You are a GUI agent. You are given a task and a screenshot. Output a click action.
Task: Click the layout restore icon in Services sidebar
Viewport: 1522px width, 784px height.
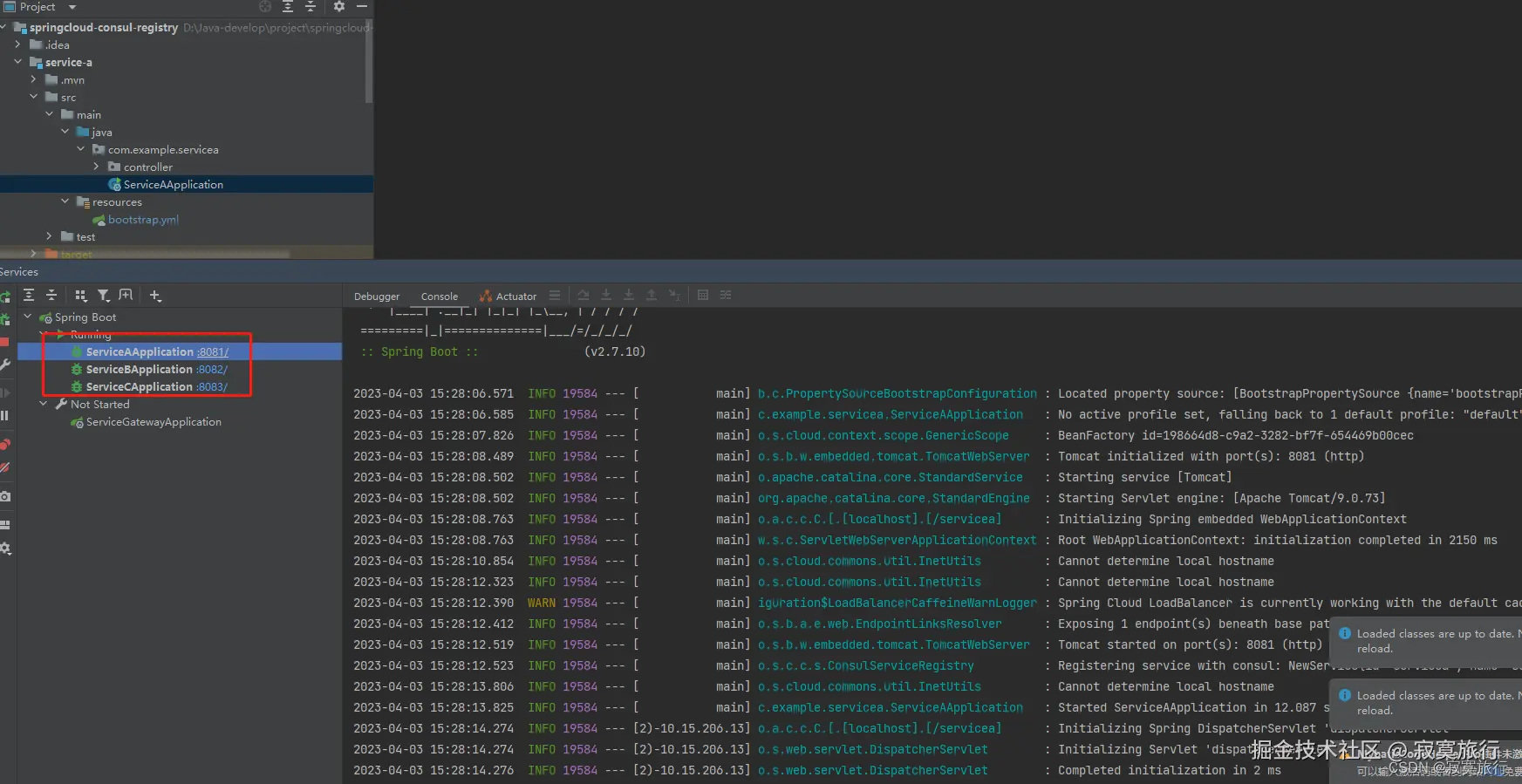click(x=5, y=525)
